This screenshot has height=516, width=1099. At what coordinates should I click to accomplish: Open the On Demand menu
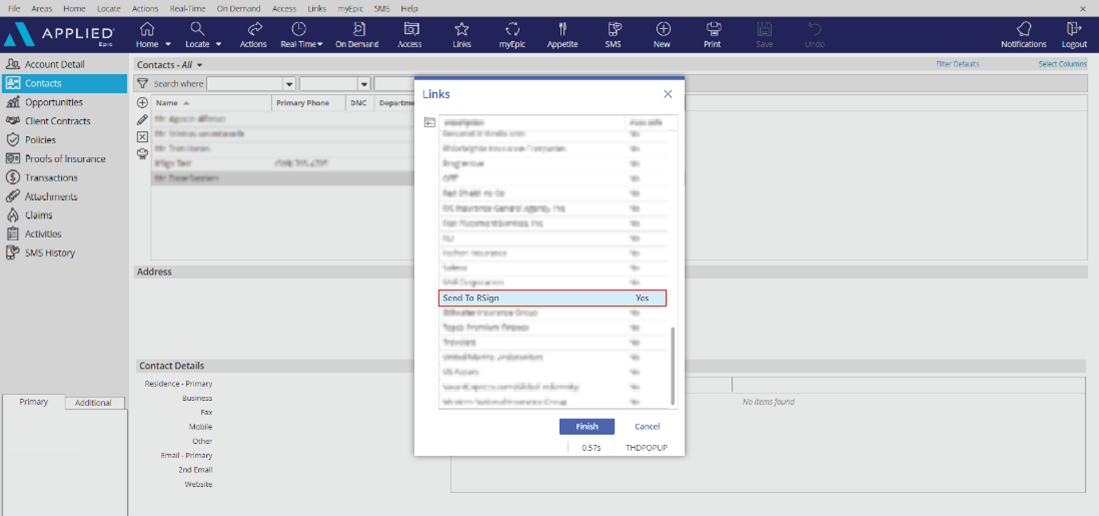(238, 8)
